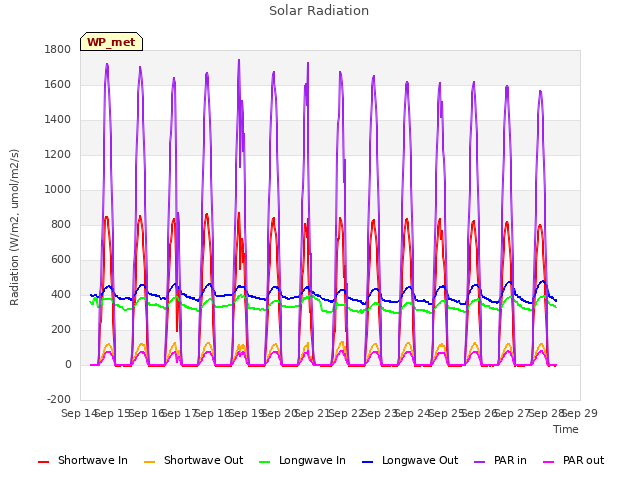The width and height of the screenshot is (640, 480).
Task: Toggle the PAR in legend entry
Action: [500, 460]
